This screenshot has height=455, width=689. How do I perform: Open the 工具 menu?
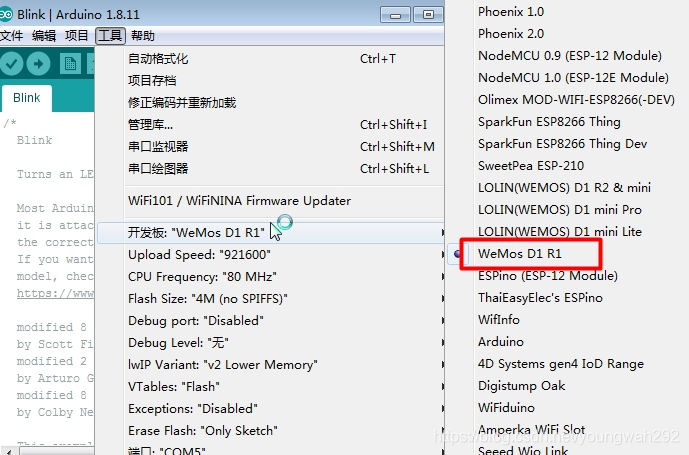[110, 35]
